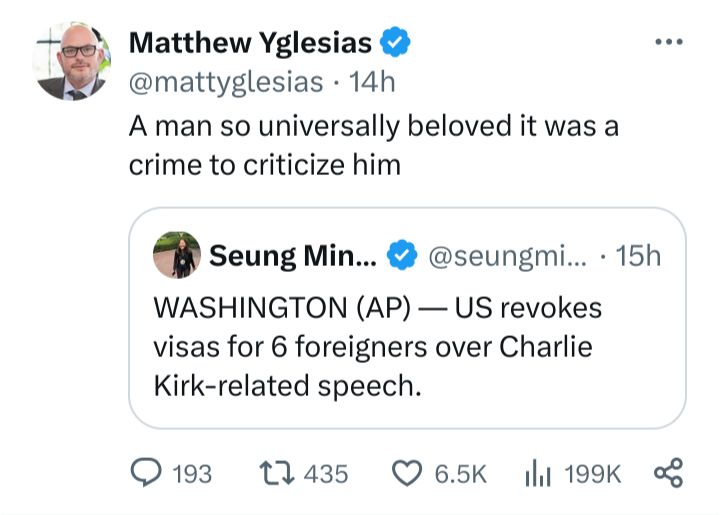Click the reply speech bubble icon
This screenshot has height=515, width=720.
[146, 473]
